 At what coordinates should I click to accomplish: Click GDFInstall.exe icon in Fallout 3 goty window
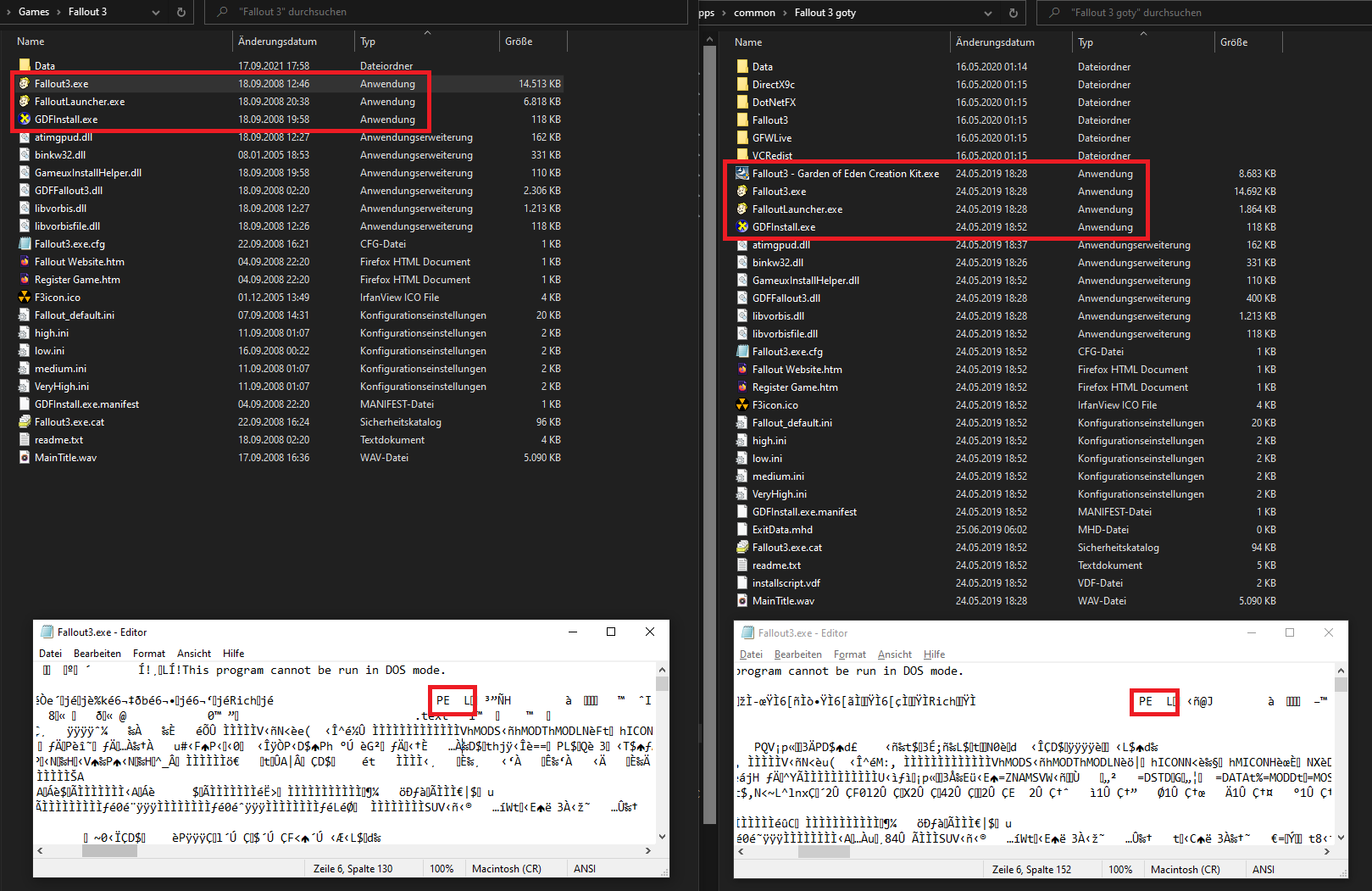[x=742, y=226]
